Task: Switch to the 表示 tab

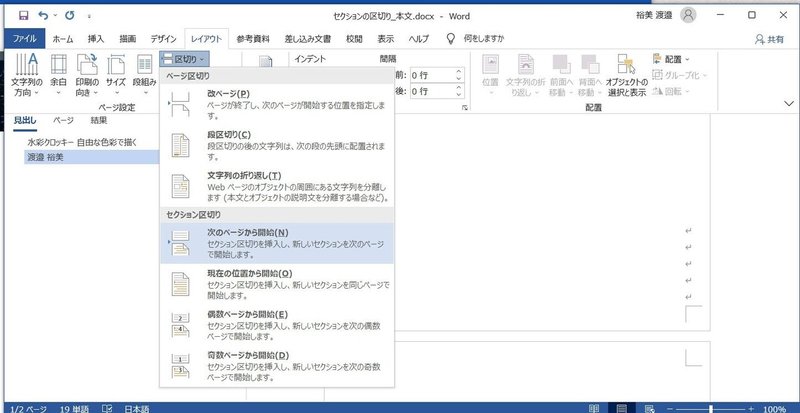Action: click(386, 39)
